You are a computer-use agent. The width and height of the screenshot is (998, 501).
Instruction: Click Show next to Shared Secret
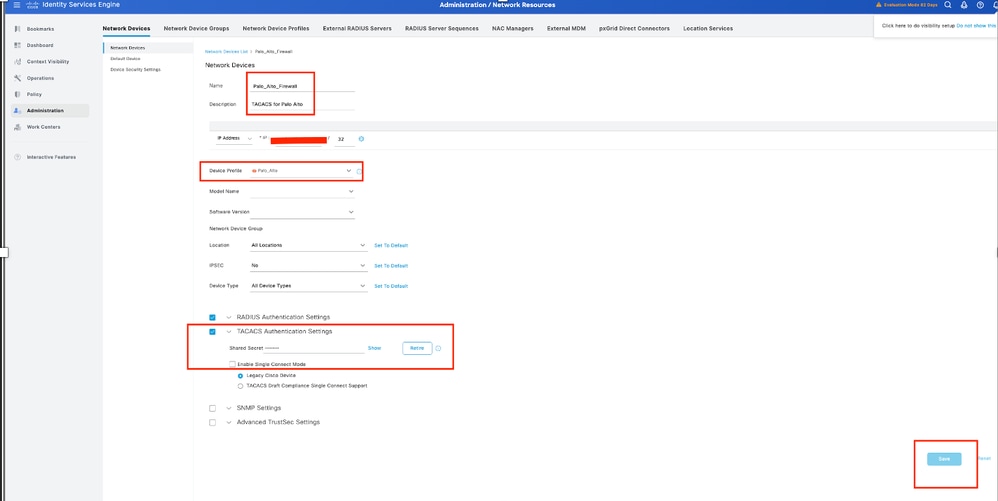[x=374, y=348]
